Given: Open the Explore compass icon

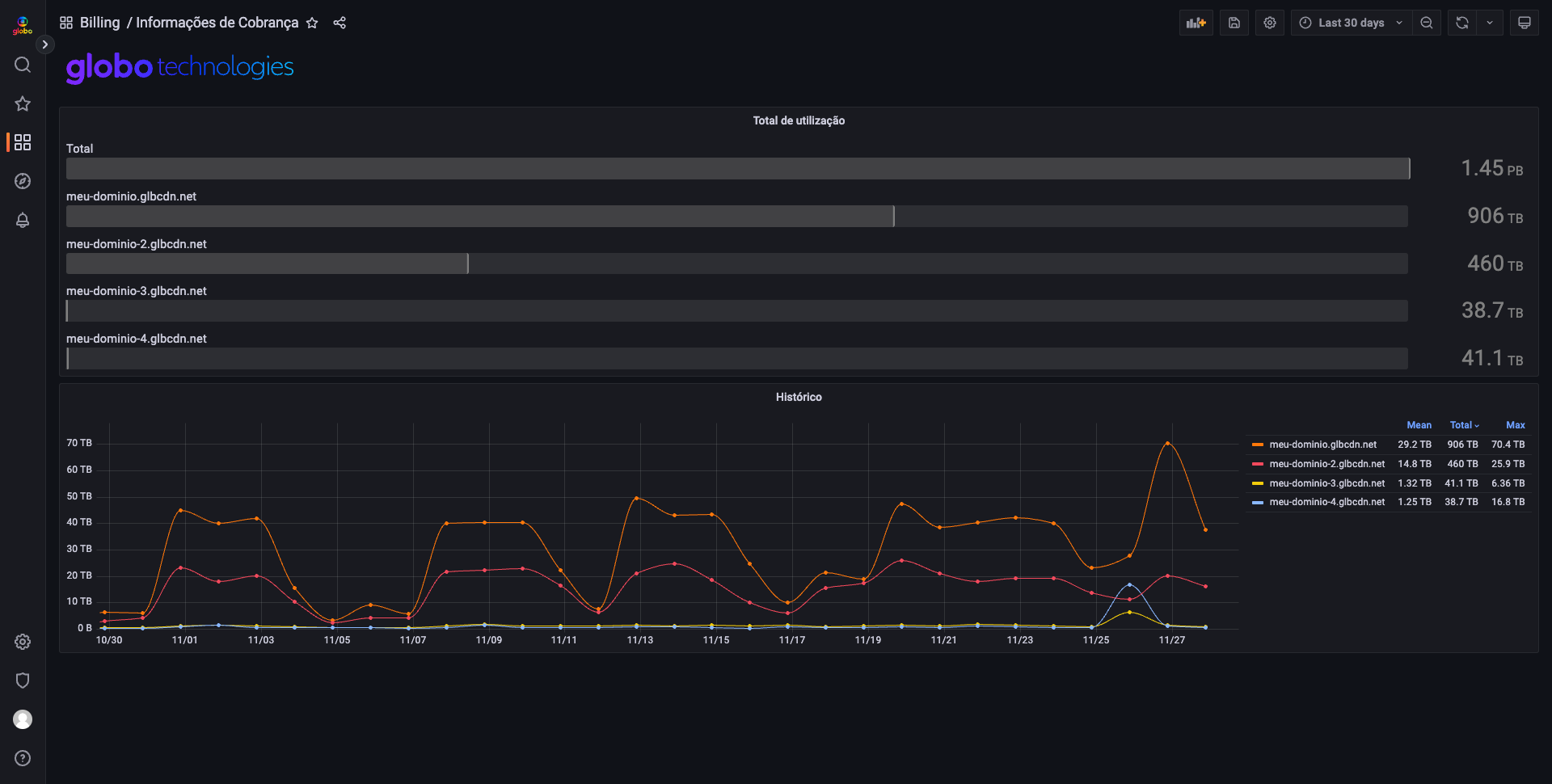Looking at the screenshot, I should [23, 181].
